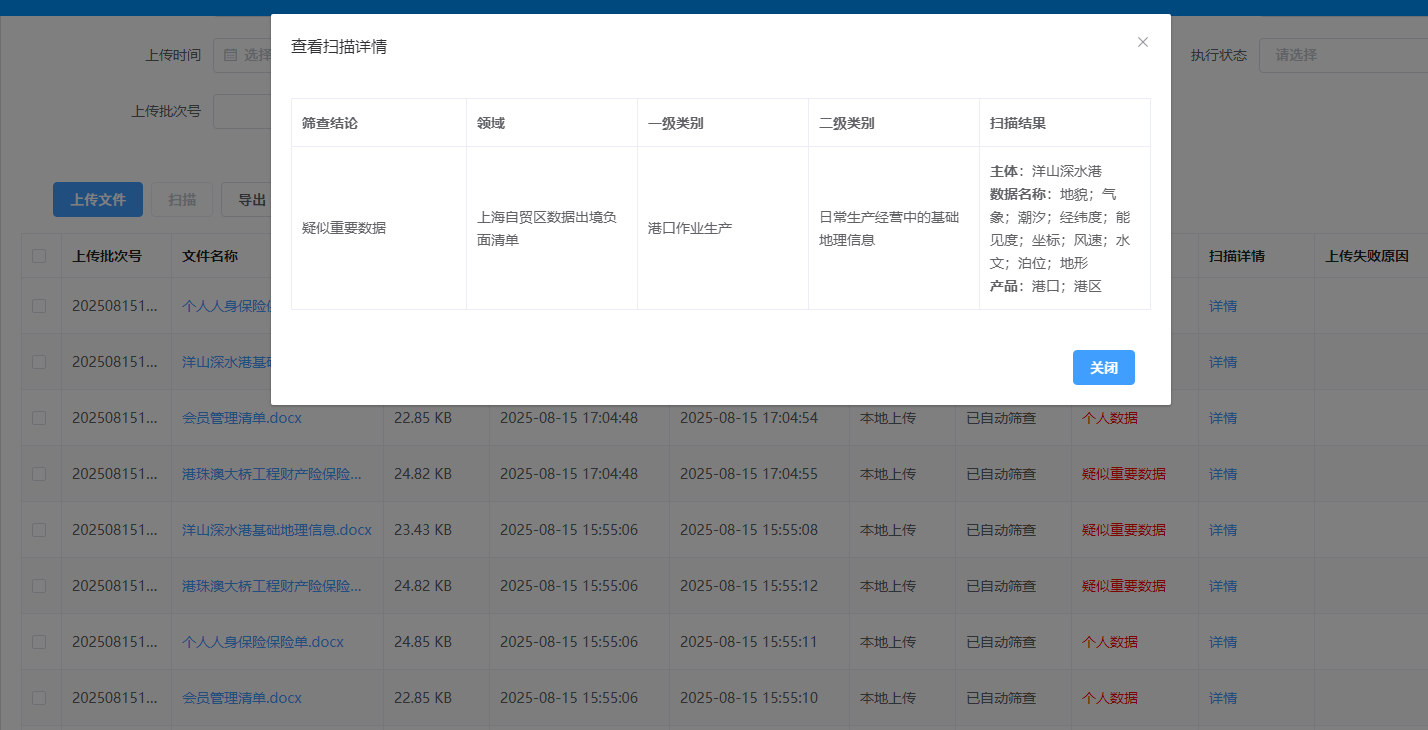The image size is (1428, 730).
Task: Click the blue 关闭 button
Action: pyautogui.click(x=1103, y=368)
